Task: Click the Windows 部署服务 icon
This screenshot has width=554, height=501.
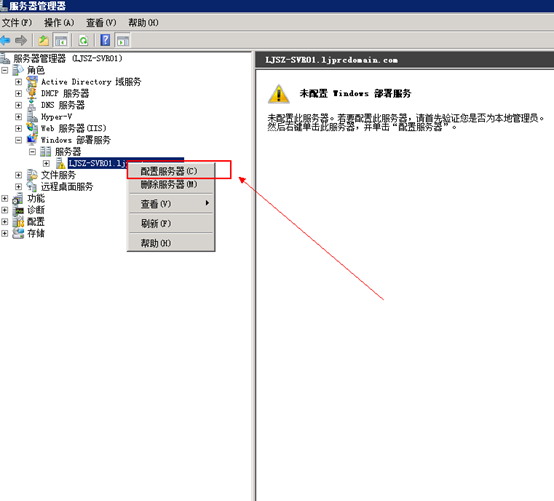Action: (32, 140)
